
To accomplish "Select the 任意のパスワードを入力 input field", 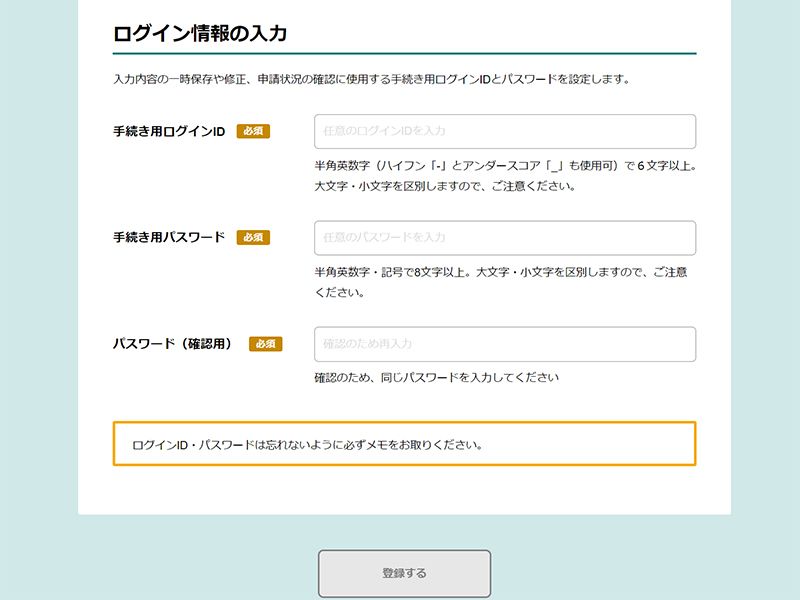I will (504, 237).
